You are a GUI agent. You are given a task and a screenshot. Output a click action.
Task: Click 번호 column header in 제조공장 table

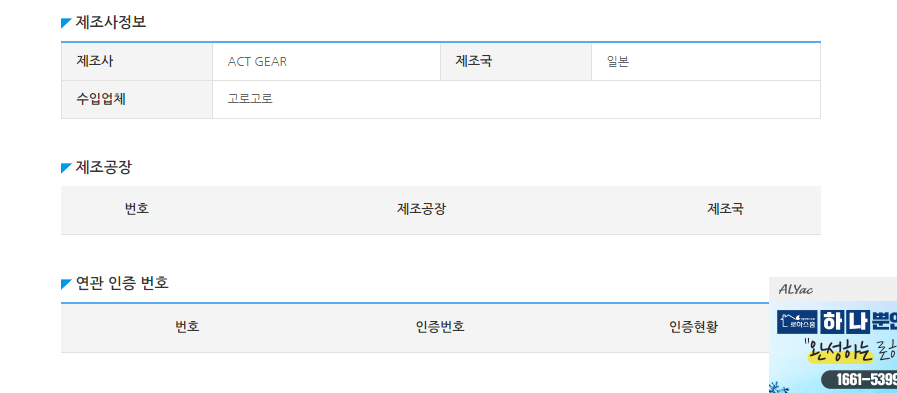(137, 209)
